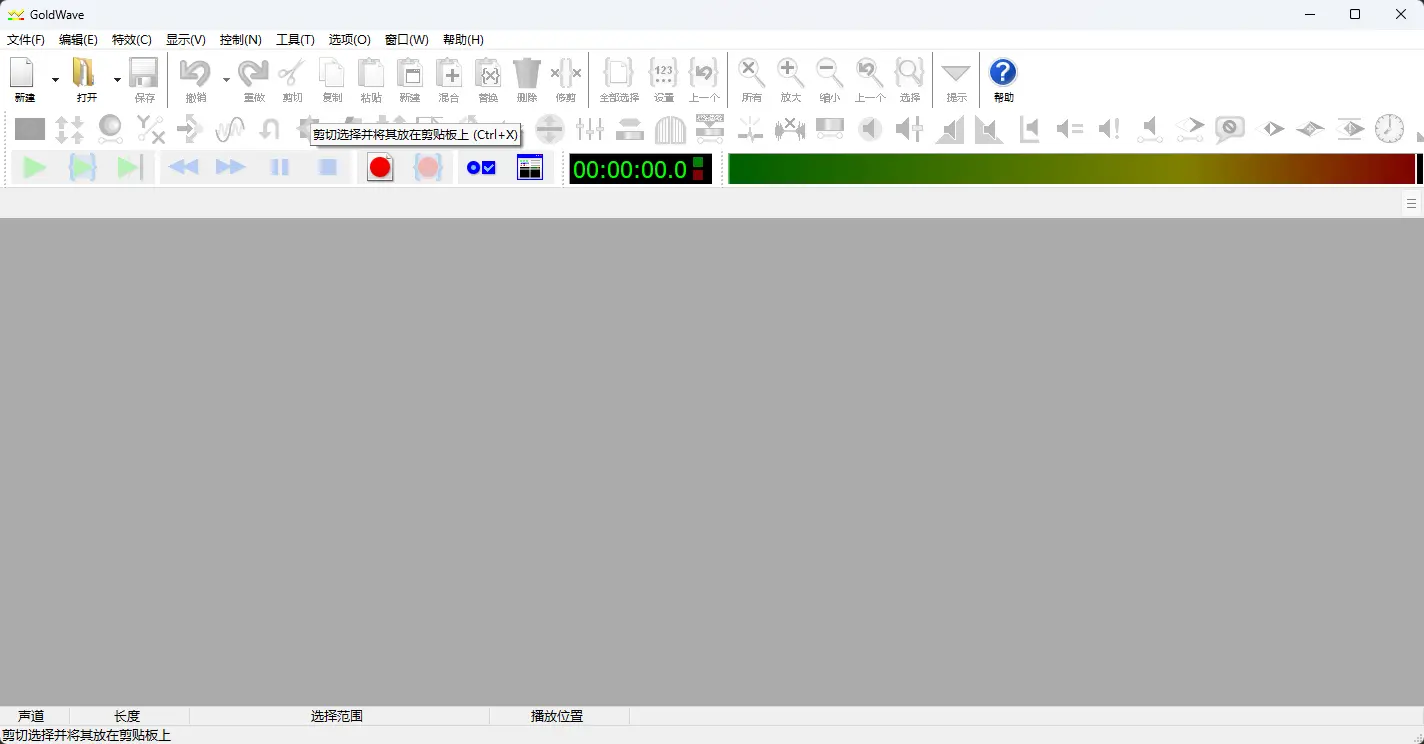Click the 粘贴 paste icon
The image size is (1424, 744).
coord(371,73)
